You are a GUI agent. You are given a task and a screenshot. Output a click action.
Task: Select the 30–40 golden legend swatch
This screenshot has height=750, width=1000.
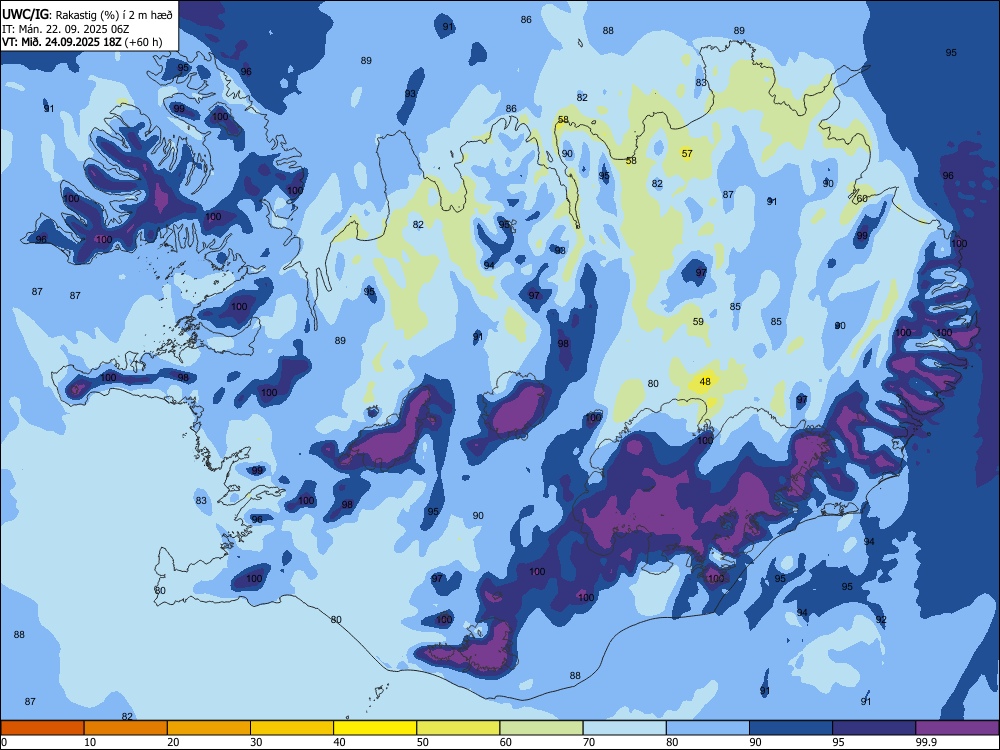292,728
